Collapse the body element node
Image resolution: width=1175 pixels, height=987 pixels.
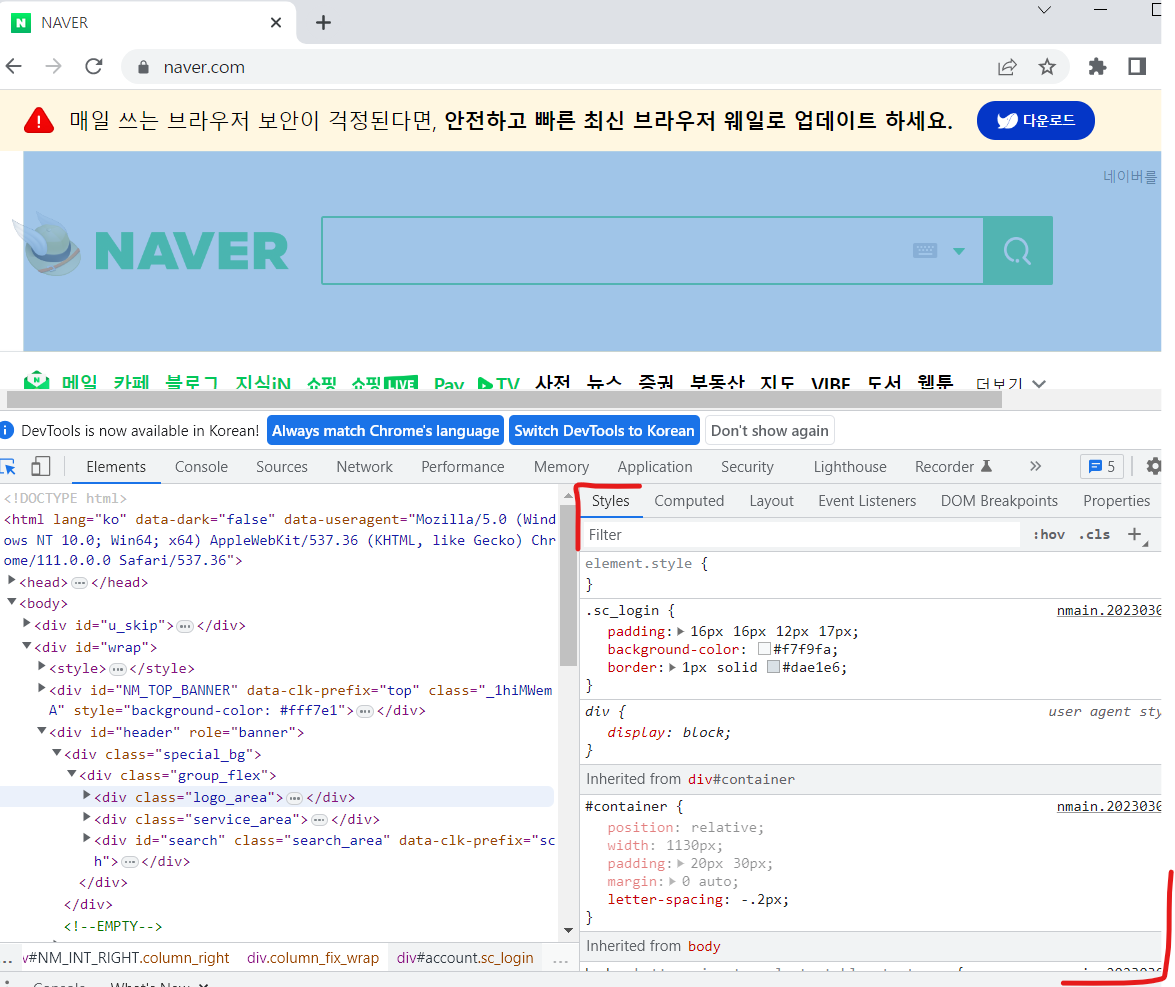11,602
